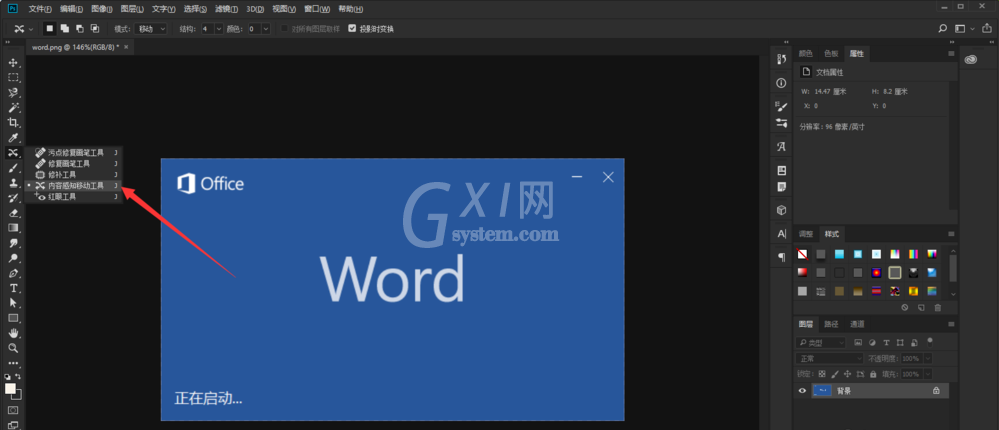Viewport: 999px width, 430px height.
Task: Select the Move tool
Action: pyautogui.click(x=13, y=62)
